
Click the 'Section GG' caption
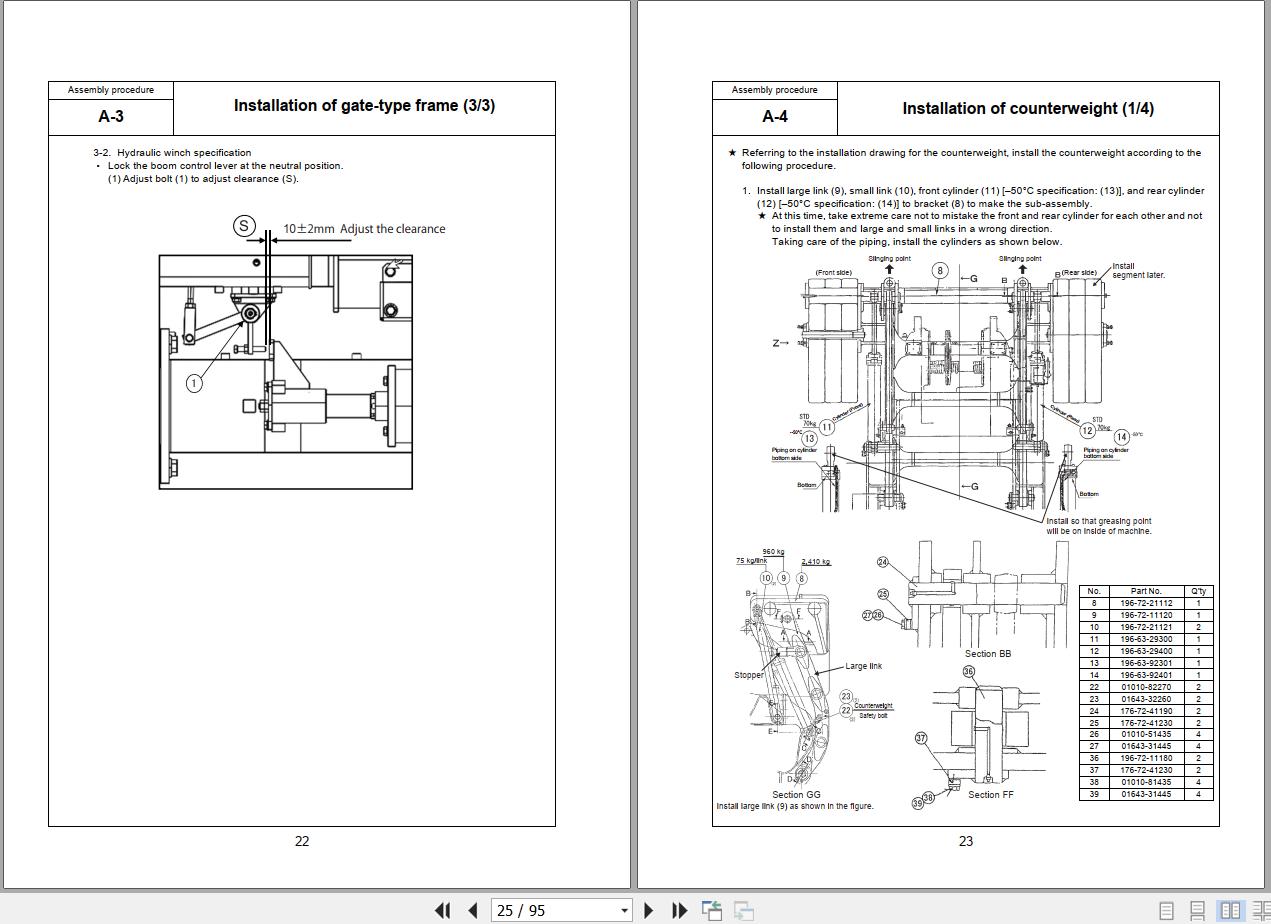click(x=796, y=795)
